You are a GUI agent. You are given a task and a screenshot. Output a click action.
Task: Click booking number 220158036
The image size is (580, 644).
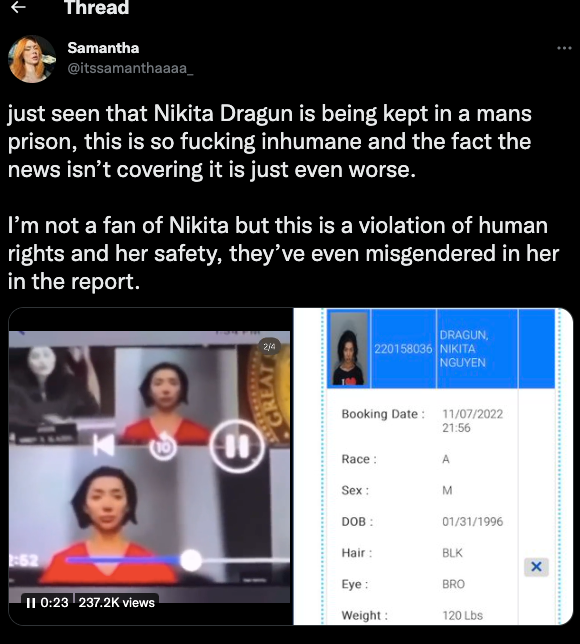pyautogui.click(x=403, y=349)
